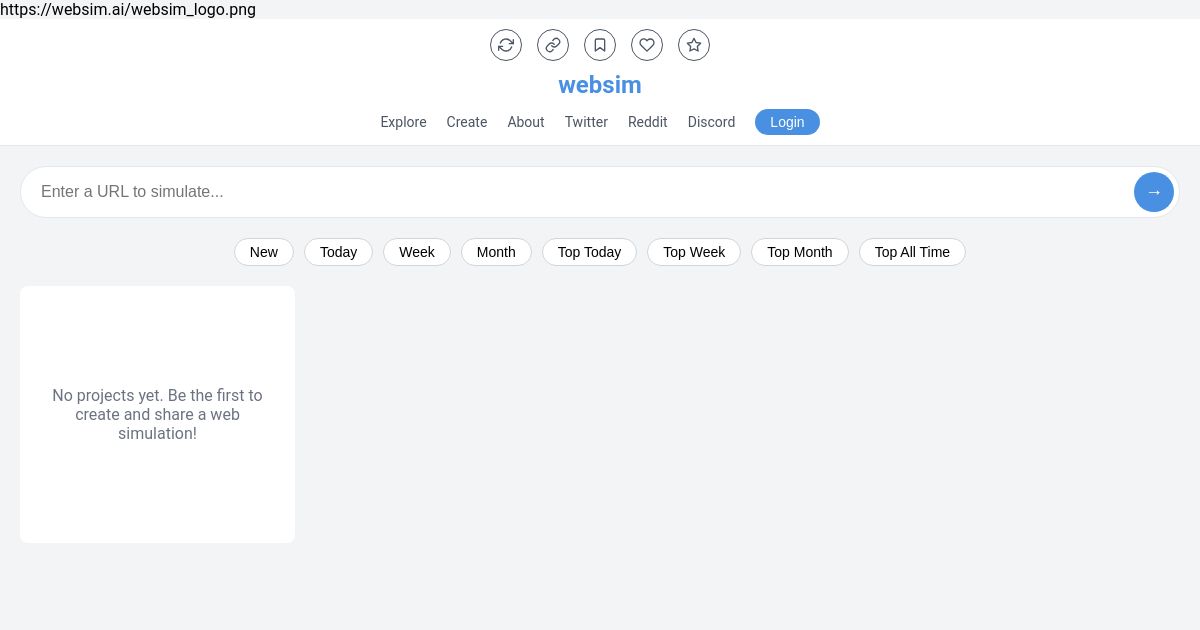Enable the Top Today filter
Image resolution: width=1200 pixels, height=630 pixels.
pyautogui.click(x=589, y=252)
